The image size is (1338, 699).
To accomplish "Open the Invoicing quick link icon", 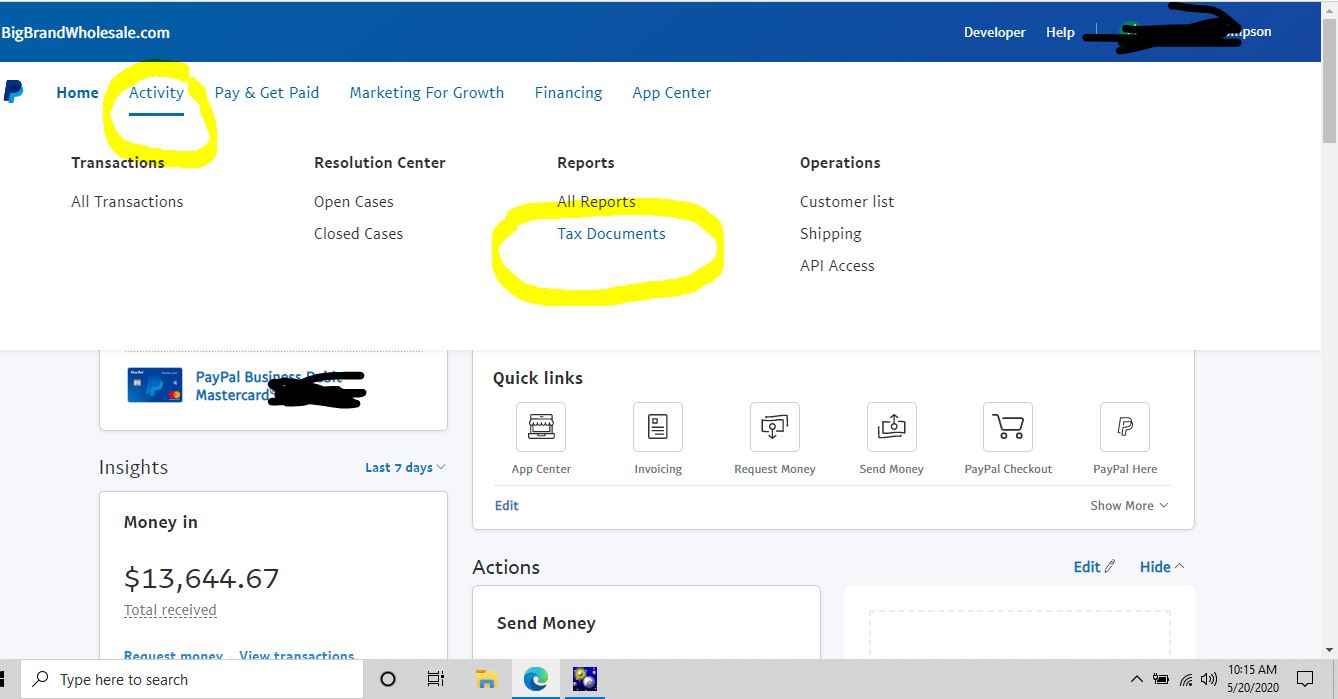I will click(657, 428).
